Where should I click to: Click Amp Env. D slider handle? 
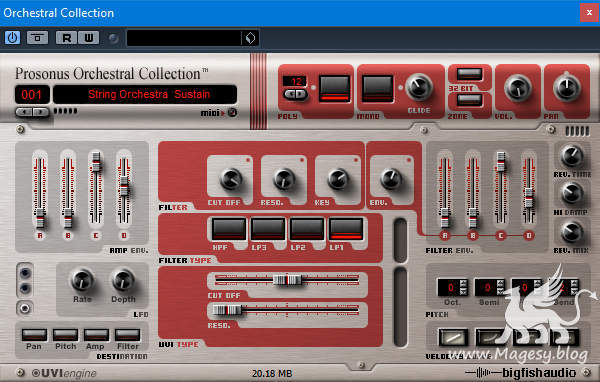[x=124, y=187]
